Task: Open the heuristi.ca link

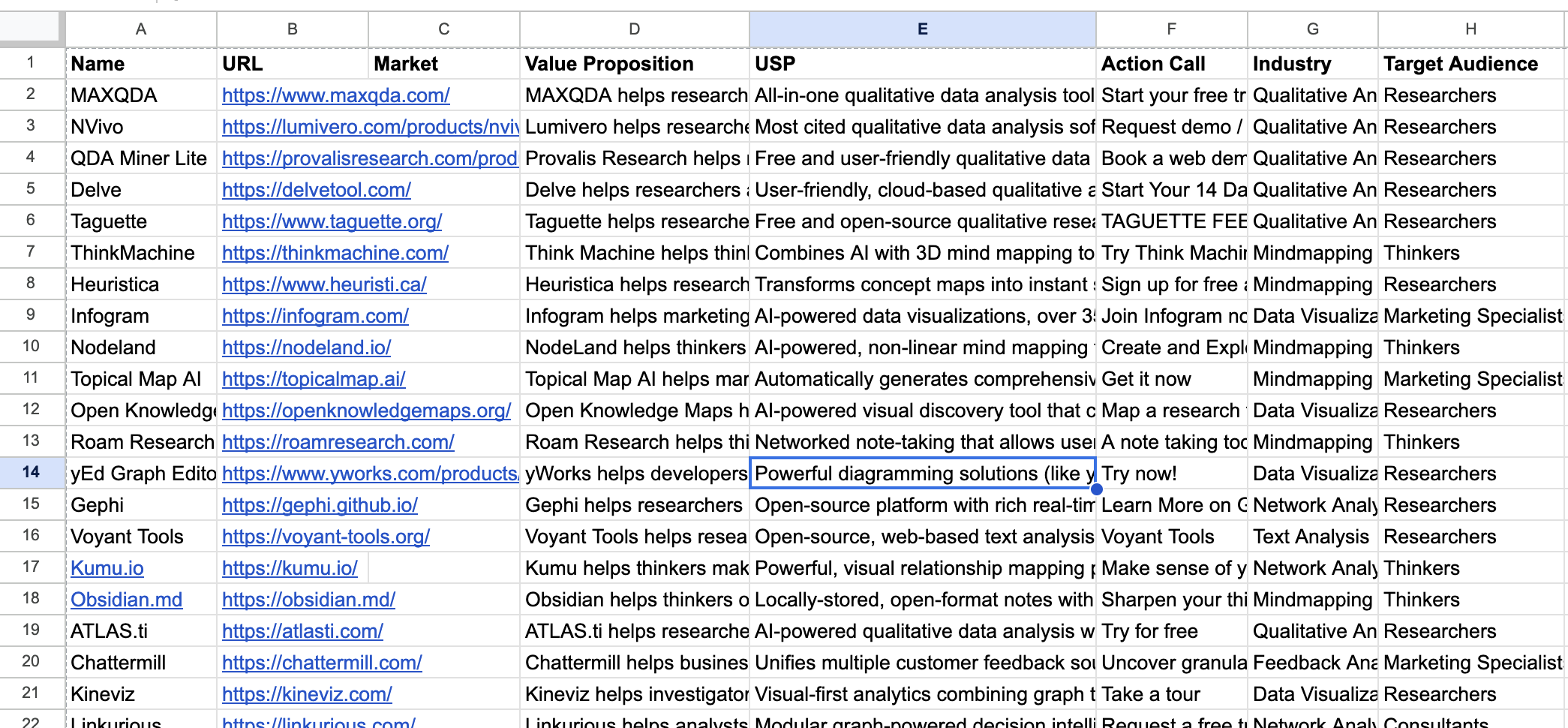Action: click(324, 284)
